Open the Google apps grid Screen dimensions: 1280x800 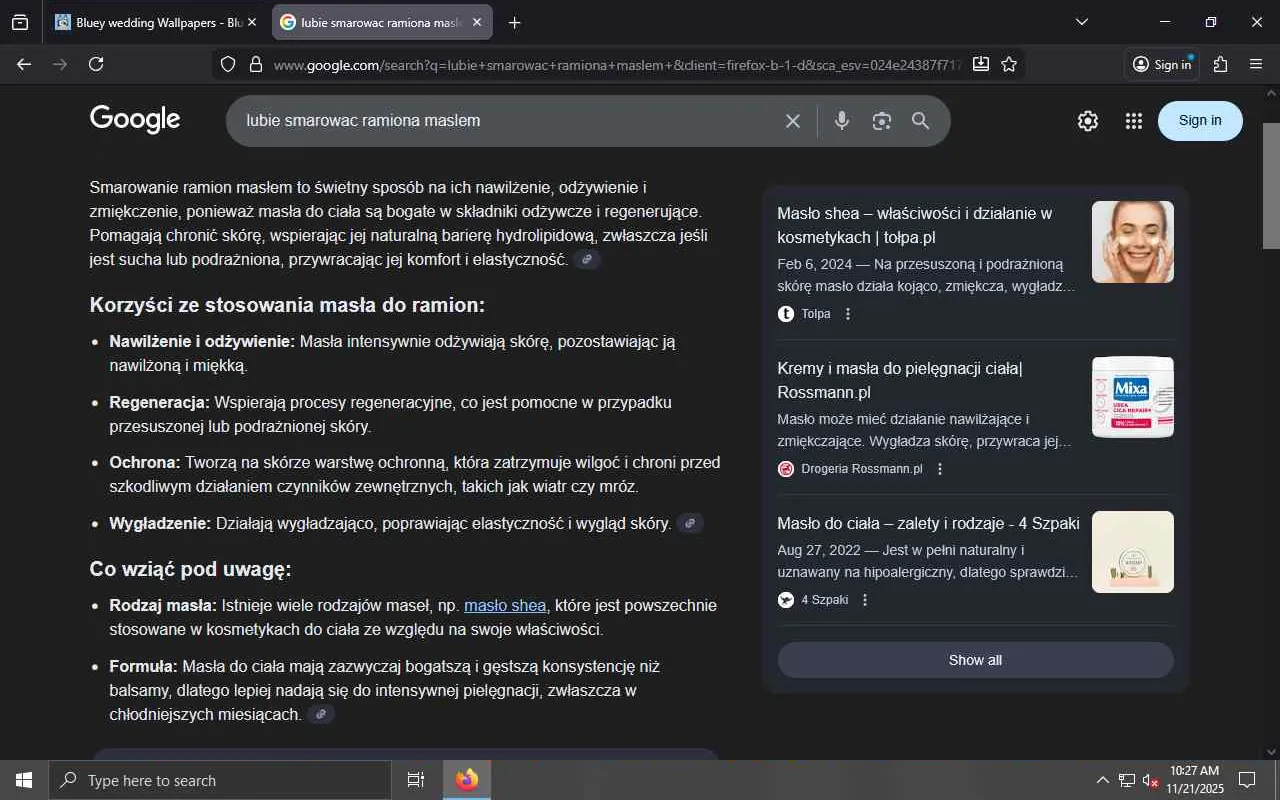pos(1133,121)
